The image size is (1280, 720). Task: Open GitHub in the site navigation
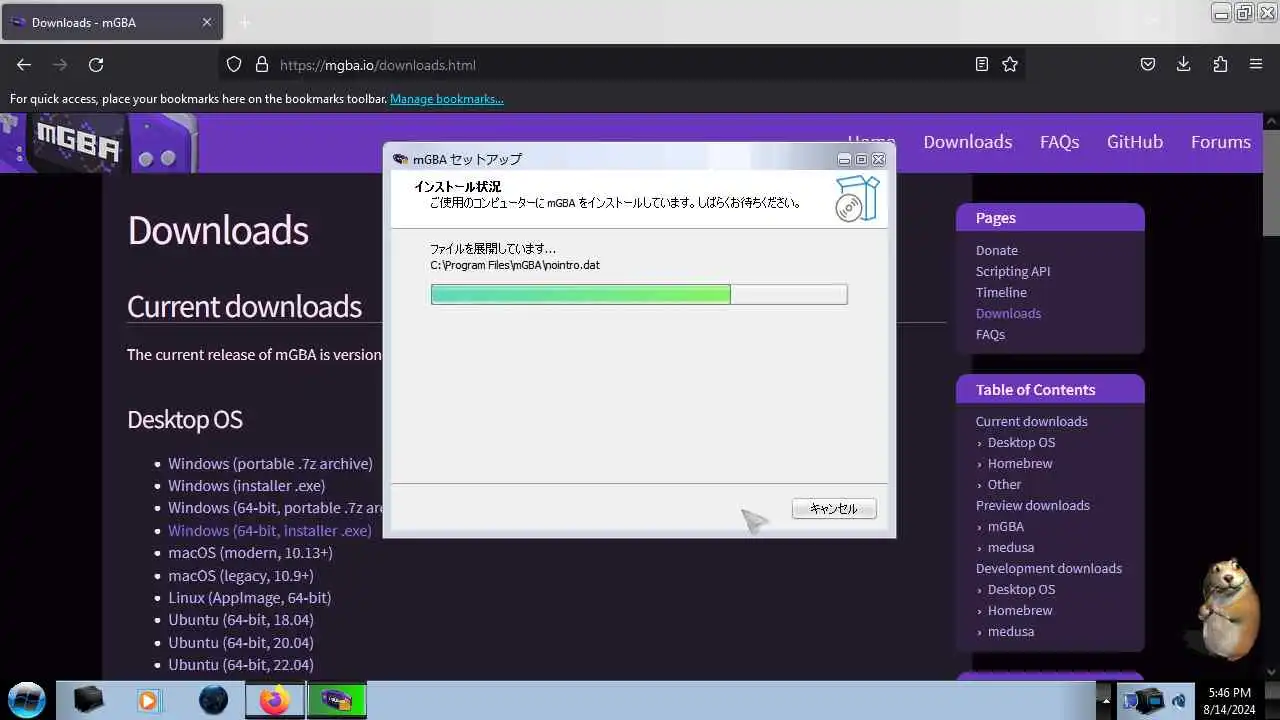[1135, 142]
